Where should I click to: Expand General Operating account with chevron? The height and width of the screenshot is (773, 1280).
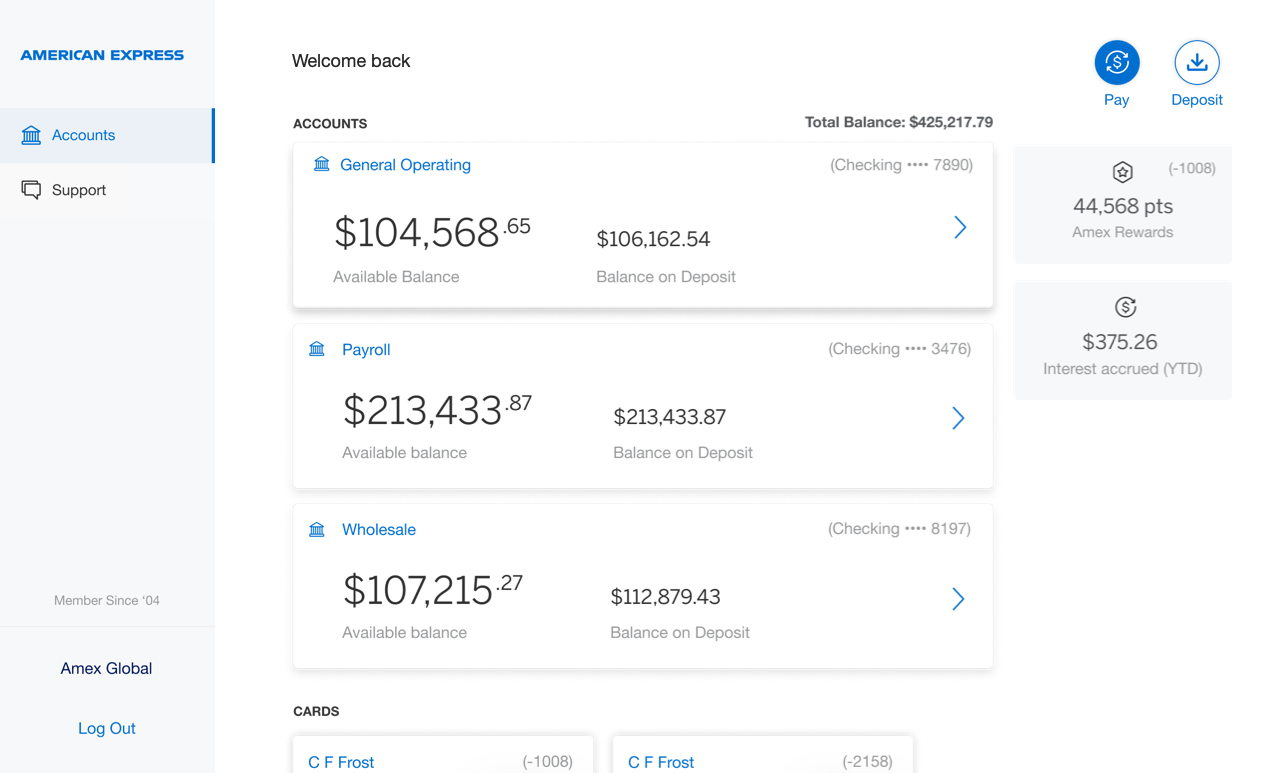[x=960, y=227]
